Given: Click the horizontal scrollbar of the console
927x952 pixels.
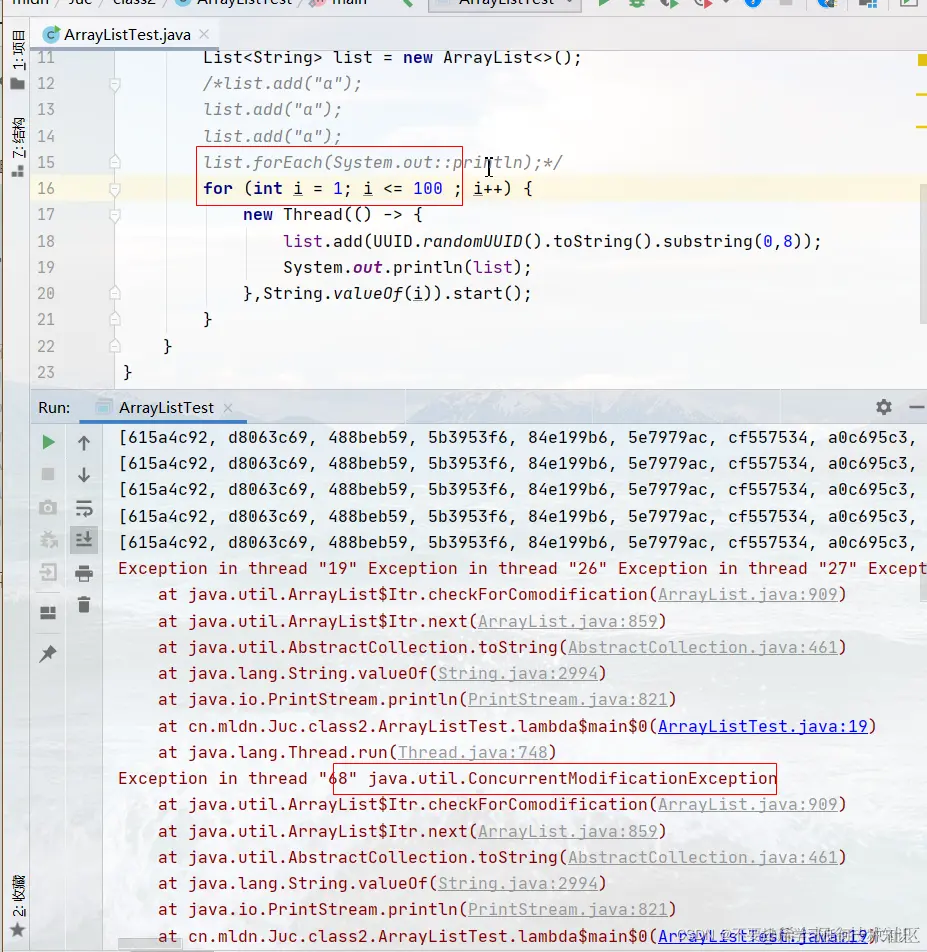Looking at the screenshot, I should 149,944.
